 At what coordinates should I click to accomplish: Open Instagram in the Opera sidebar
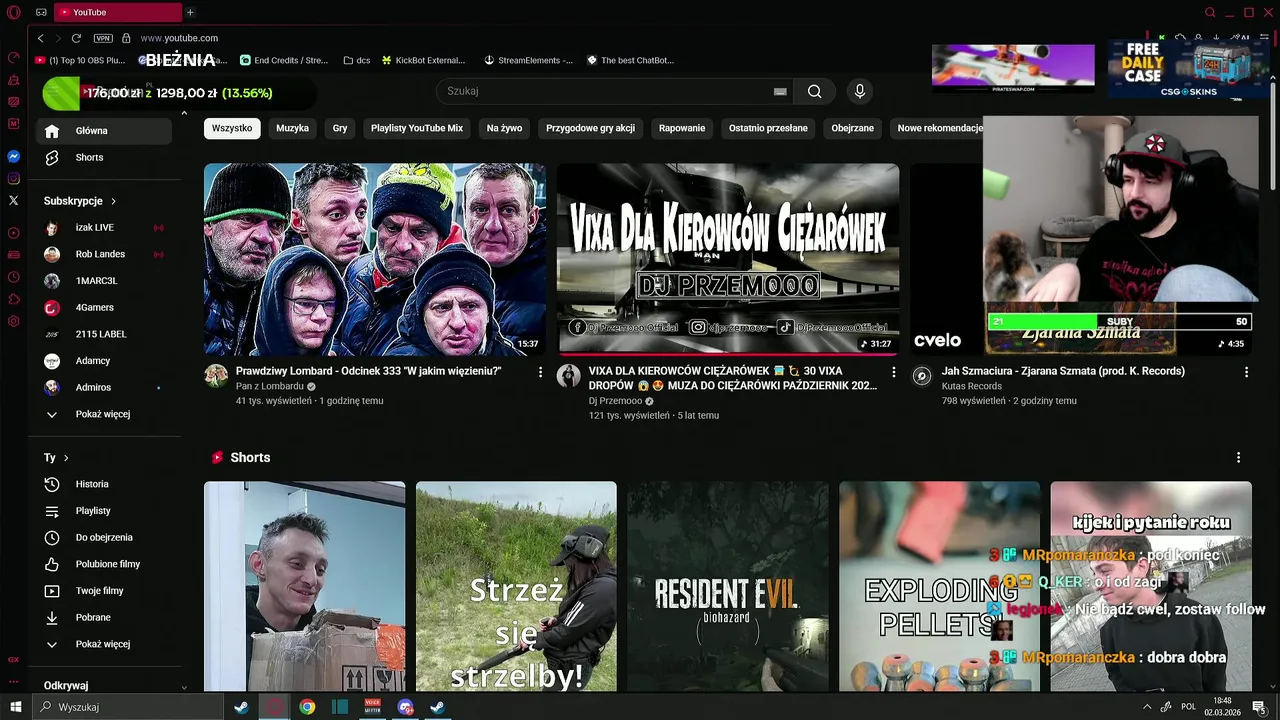click(14, 179)
